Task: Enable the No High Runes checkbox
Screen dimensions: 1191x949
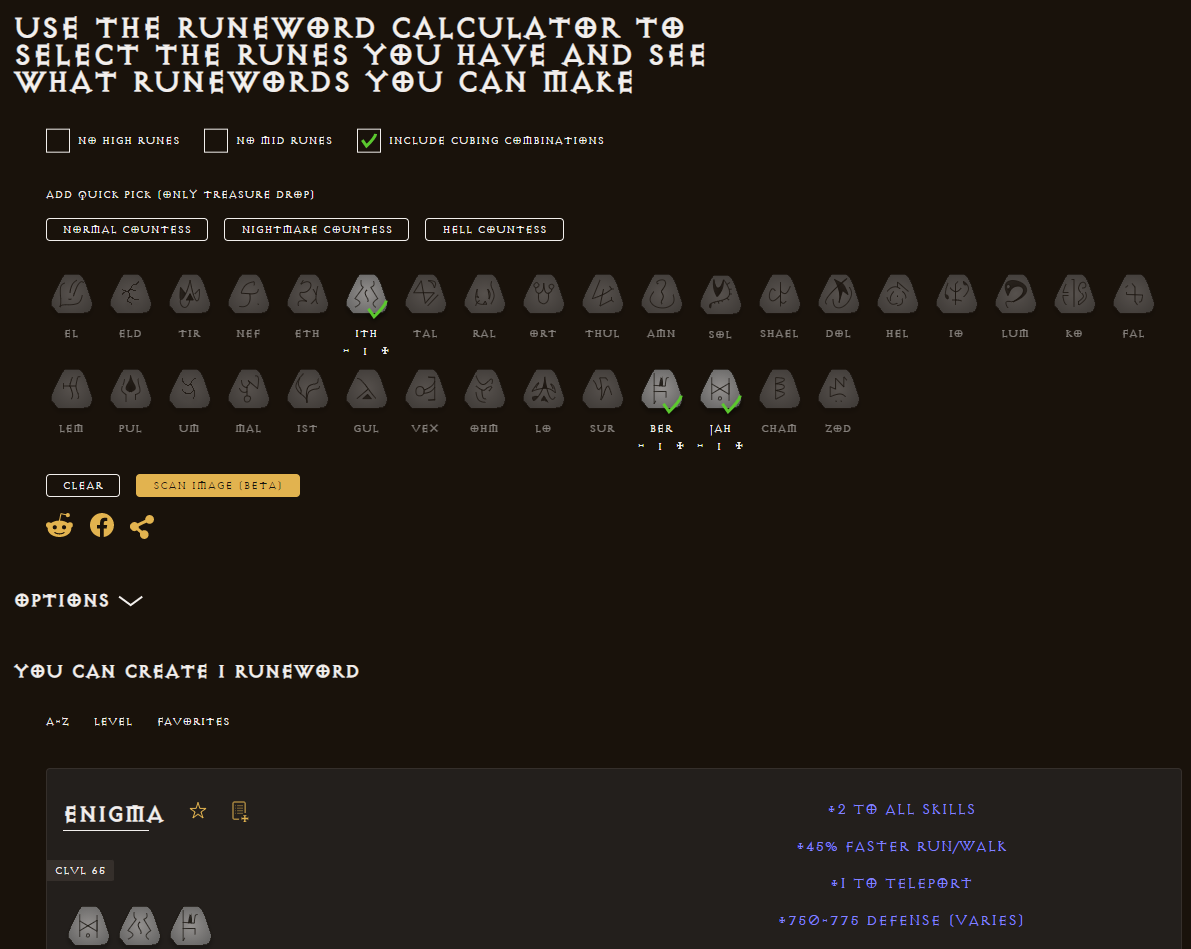Action: coord(58,141)
